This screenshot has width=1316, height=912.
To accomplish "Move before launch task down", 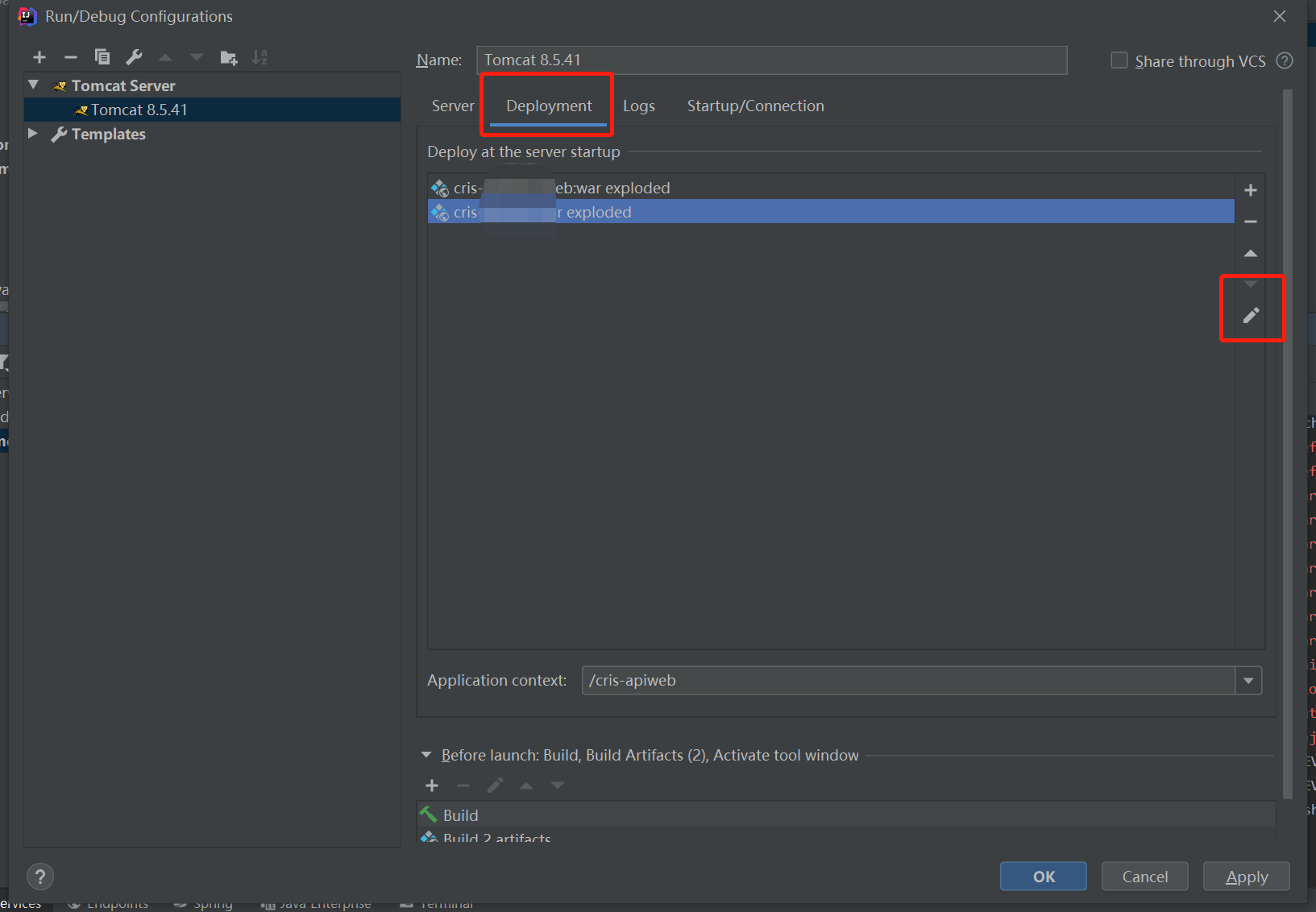I will click(558, 786).
